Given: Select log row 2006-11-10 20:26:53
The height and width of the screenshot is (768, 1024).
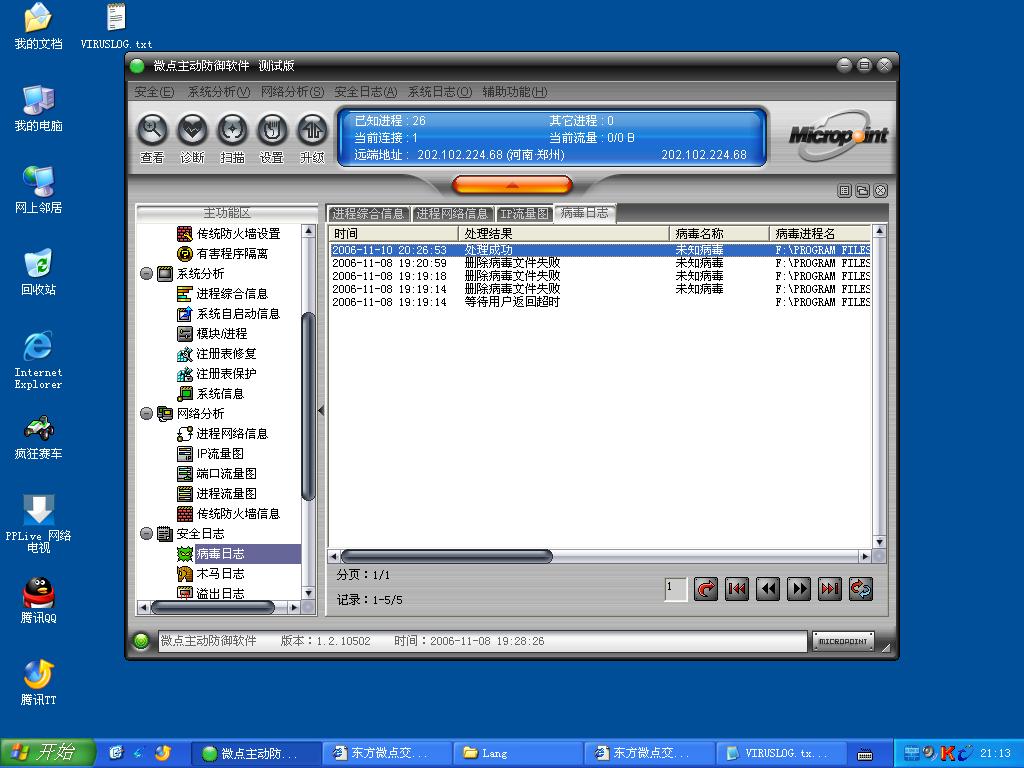Looking at the screenshot, I should point(600,250).
